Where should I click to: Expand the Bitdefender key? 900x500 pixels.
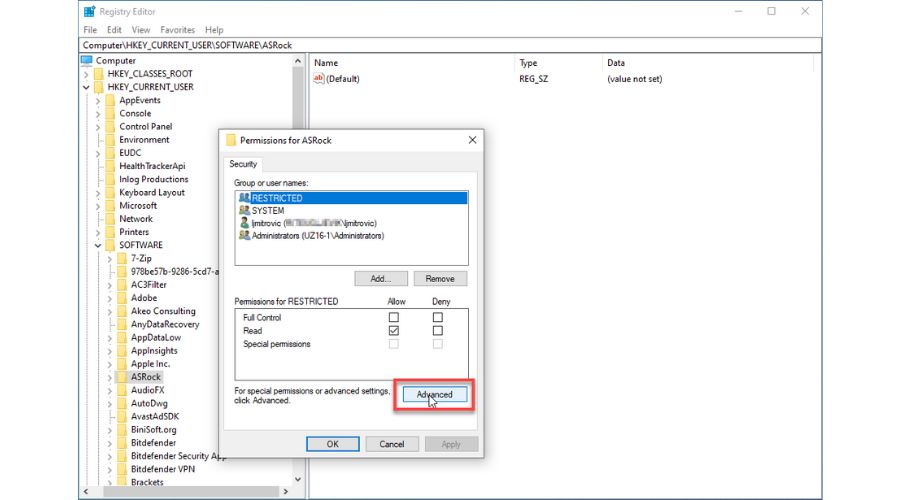click(110, 443)
